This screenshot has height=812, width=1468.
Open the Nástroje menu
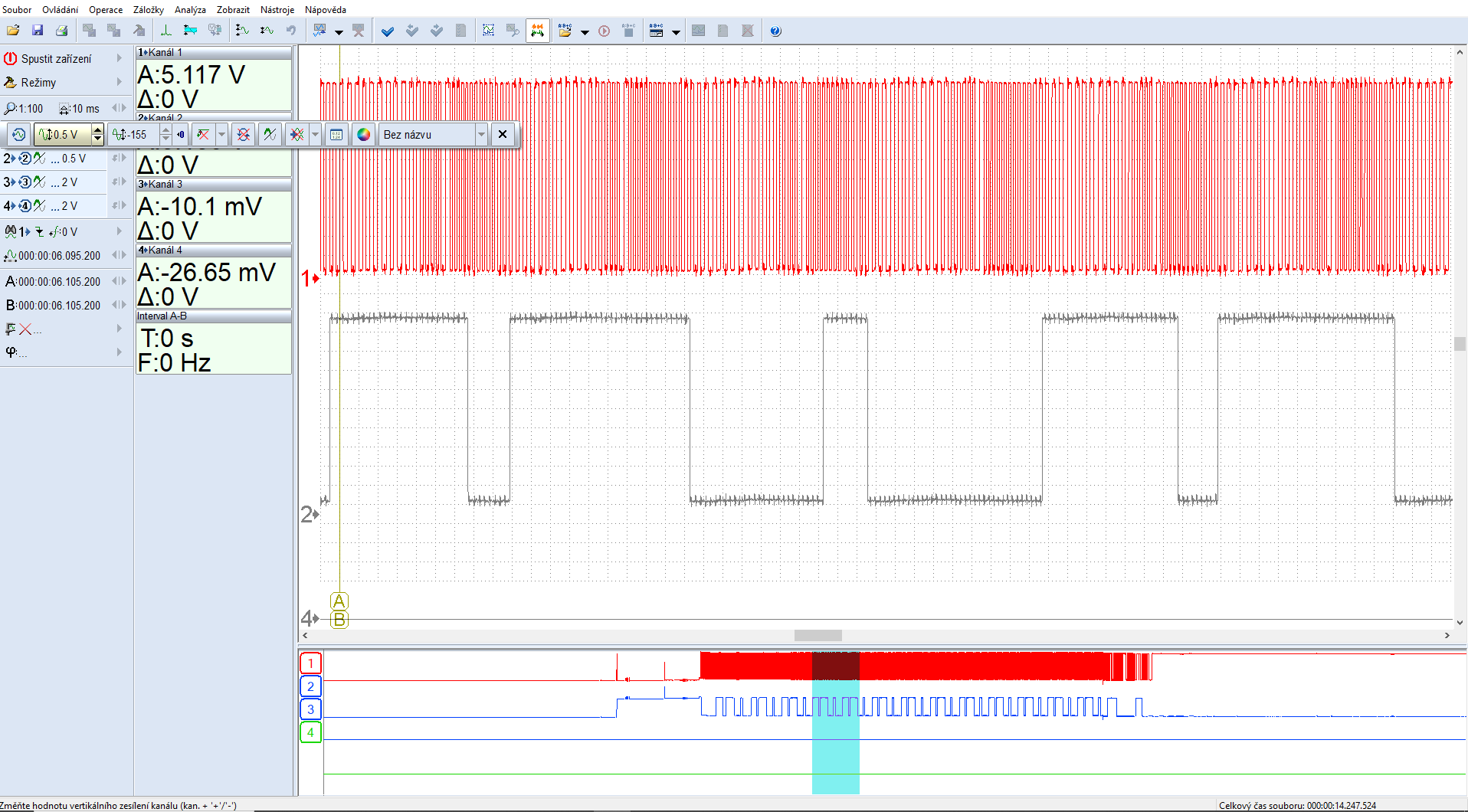[x=277, y=10]
